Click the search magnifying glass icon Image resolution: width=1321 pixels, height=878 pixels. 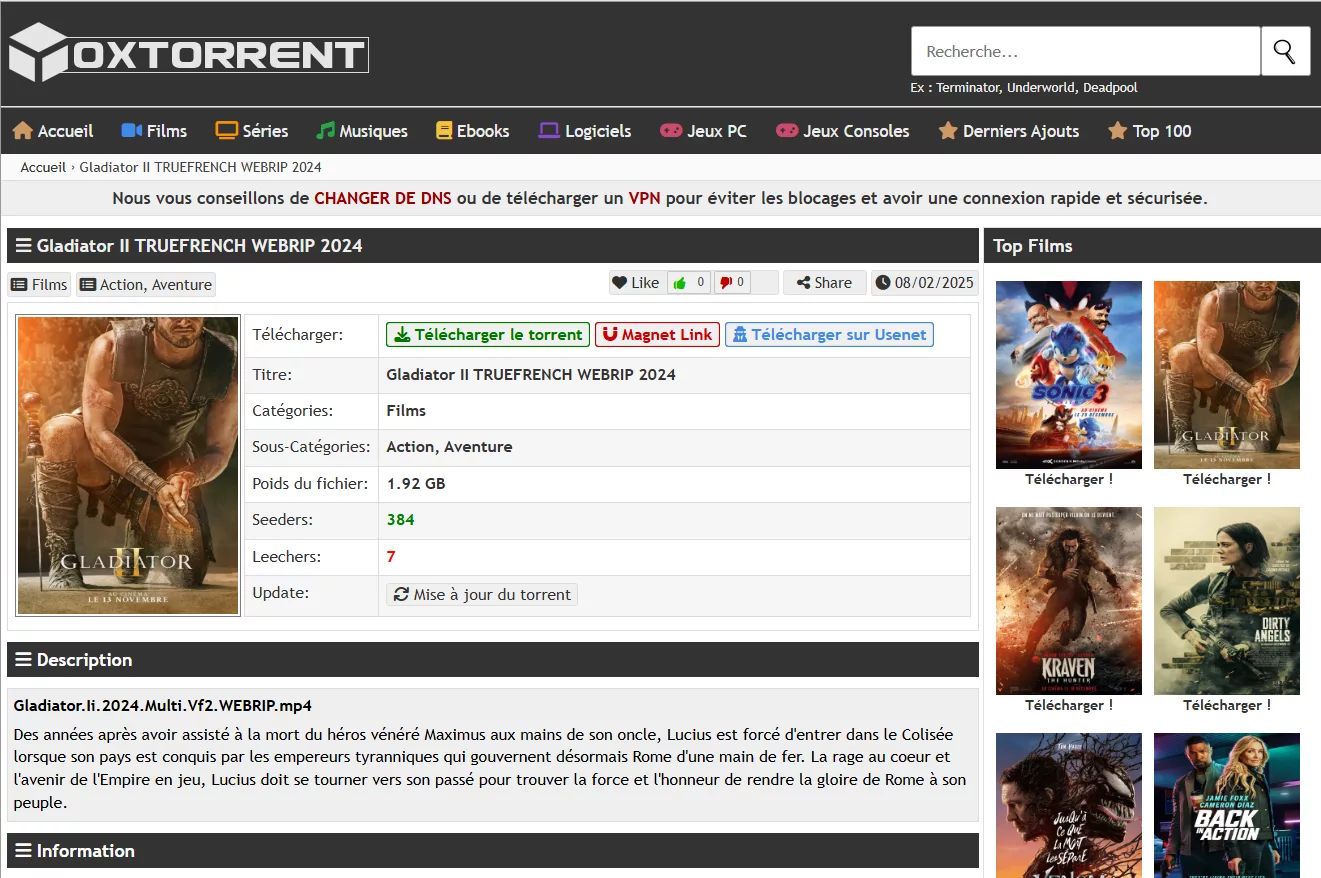click(1286, 50)
